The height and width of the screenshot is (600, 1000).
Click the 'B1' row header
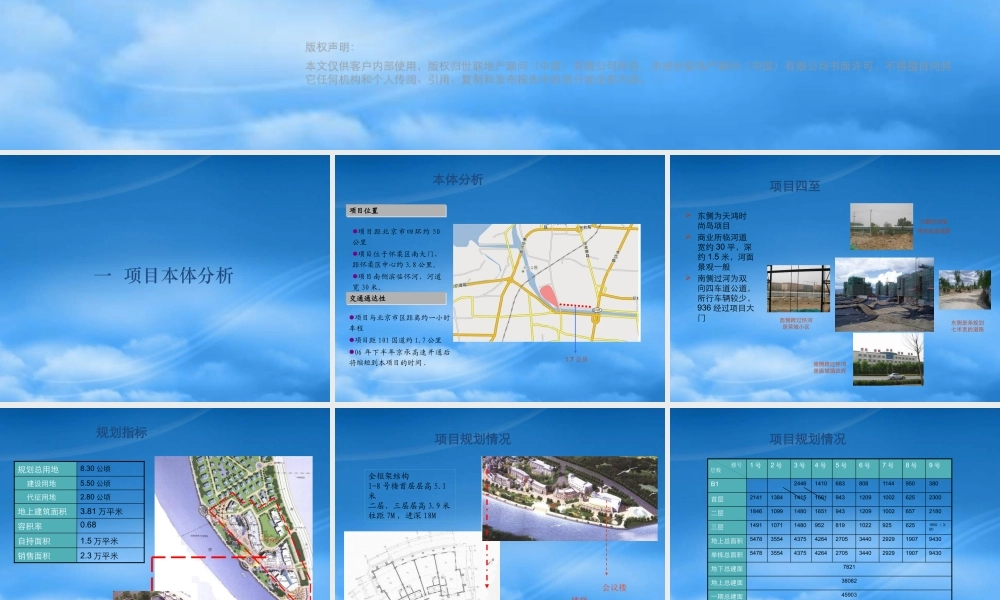[727, 484]
